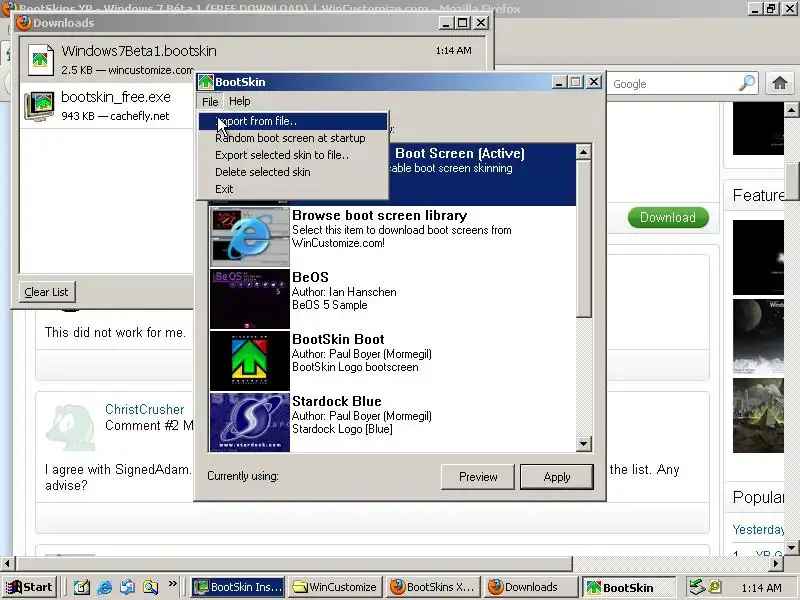
Task: Click the Windows7Beta1.bootskin file name
Action: 139,51
